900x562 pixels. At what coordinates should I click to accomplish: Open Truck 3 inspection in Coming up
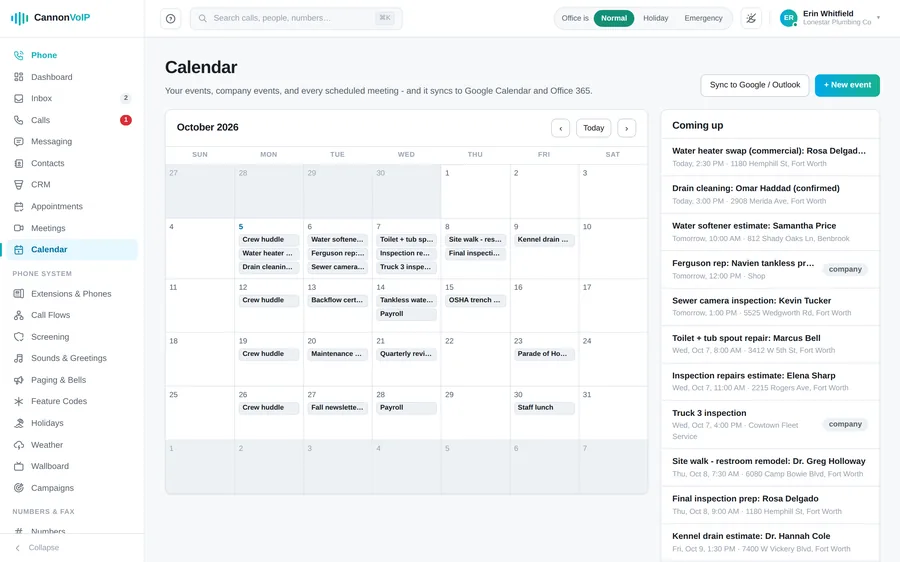point(770,424)
